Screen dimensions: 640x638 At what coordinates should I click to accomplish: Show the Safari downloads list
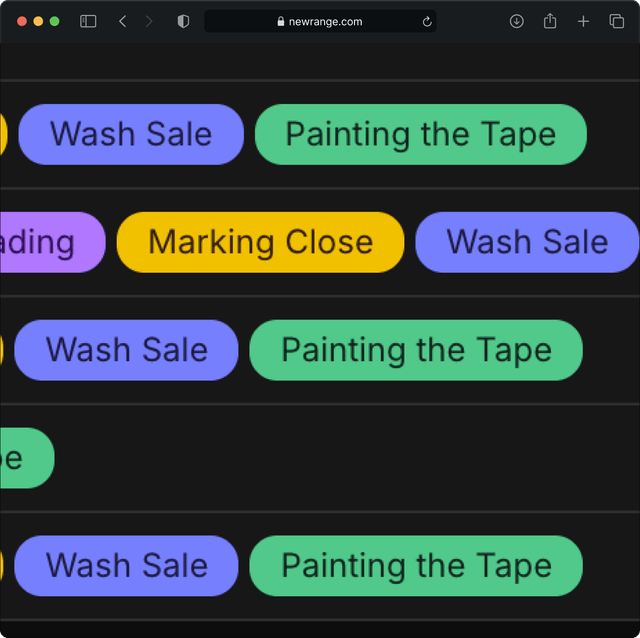516,21
